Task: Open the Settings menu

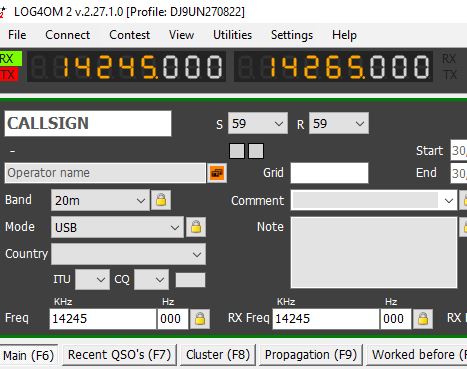Action: [x=292, y=35]
